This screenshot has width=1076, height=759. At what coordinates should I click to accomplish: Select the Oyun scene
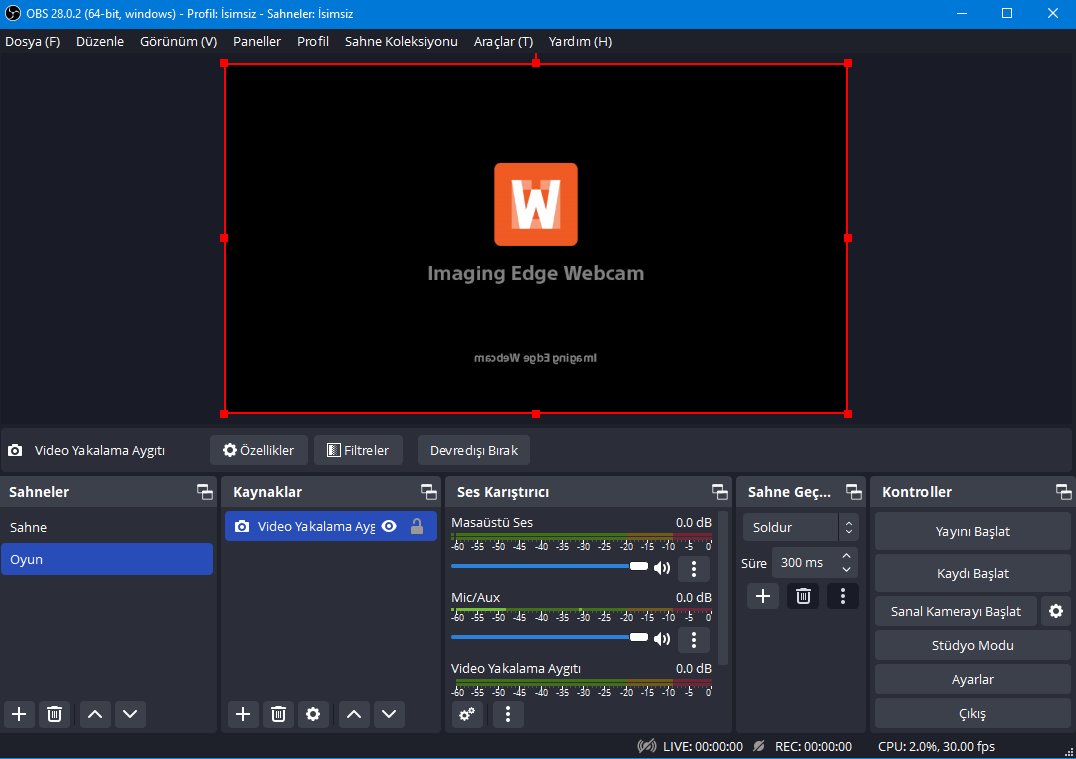[x=107, y=559]
